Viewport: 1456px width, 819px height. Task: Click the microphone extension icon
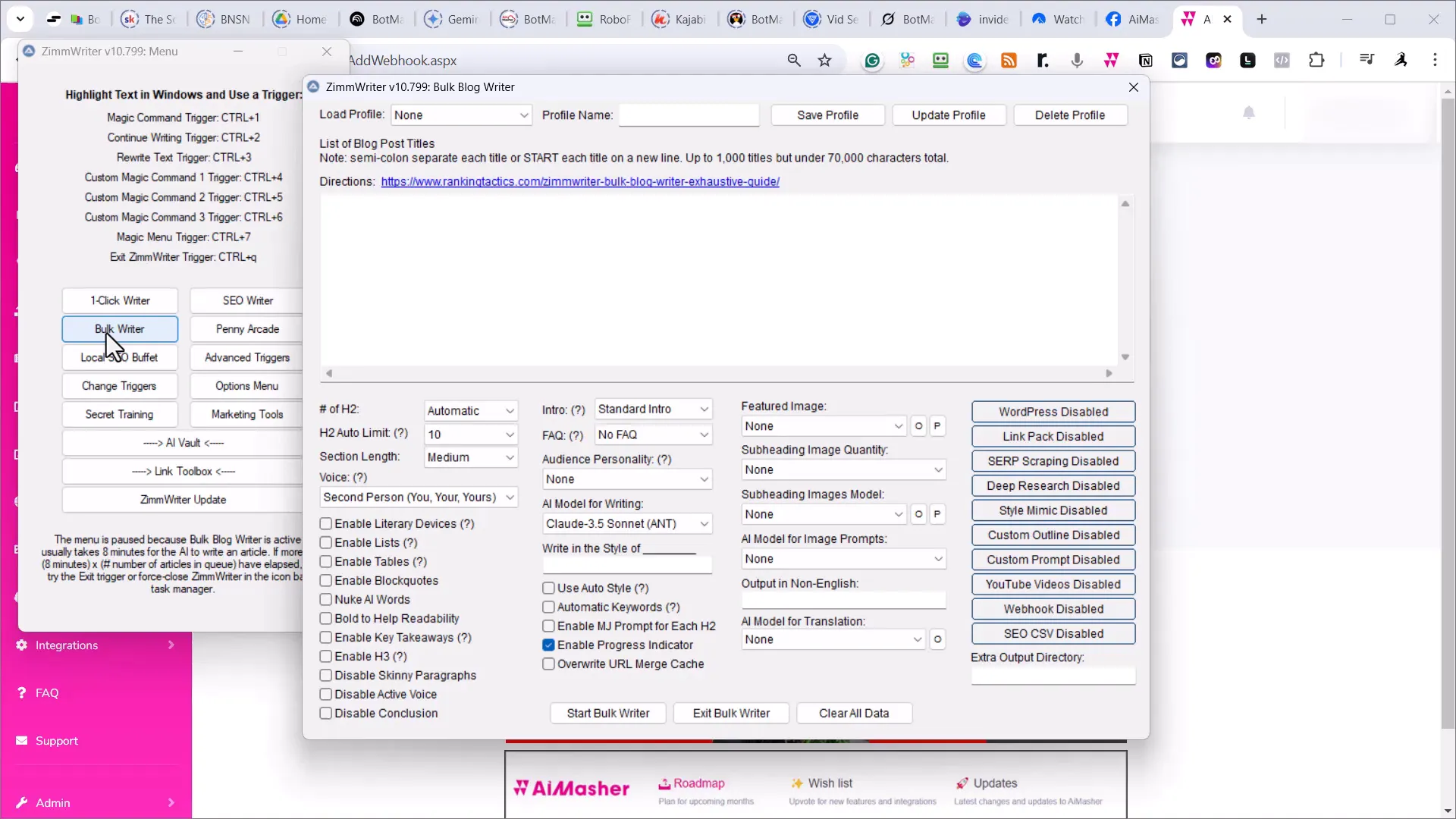pyautogui.click(x=1077, y=61)
